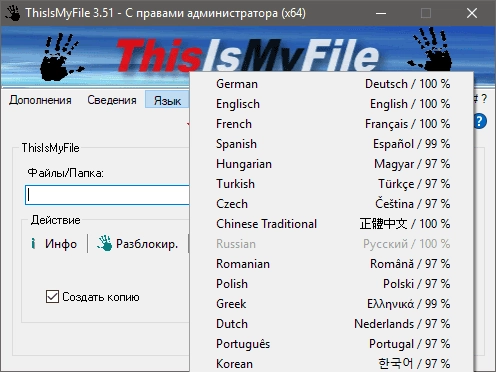
Task: Select Chinese Traditional language
Action: click(332, 224)
